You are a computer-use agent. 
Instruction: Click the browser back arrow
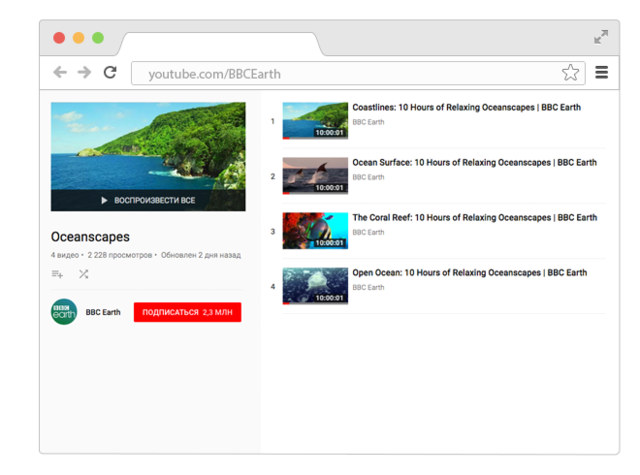pos(60,72)
